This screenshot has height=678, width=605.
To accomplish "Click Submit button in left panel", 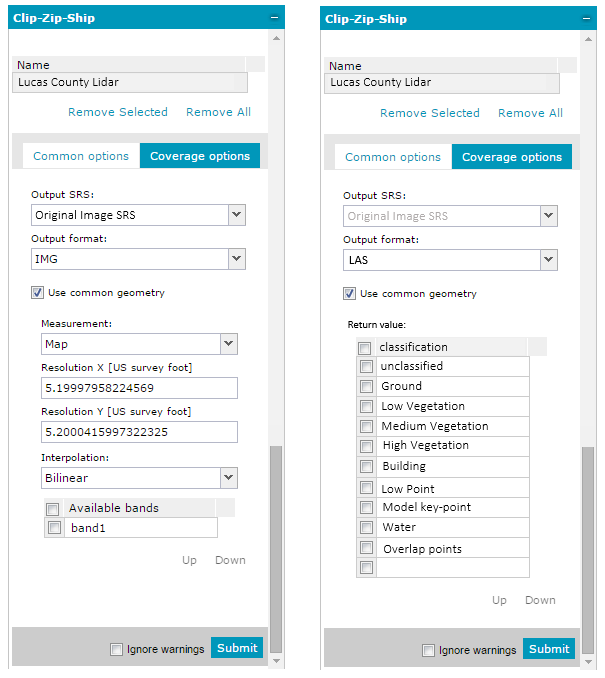I will point(237,648).
